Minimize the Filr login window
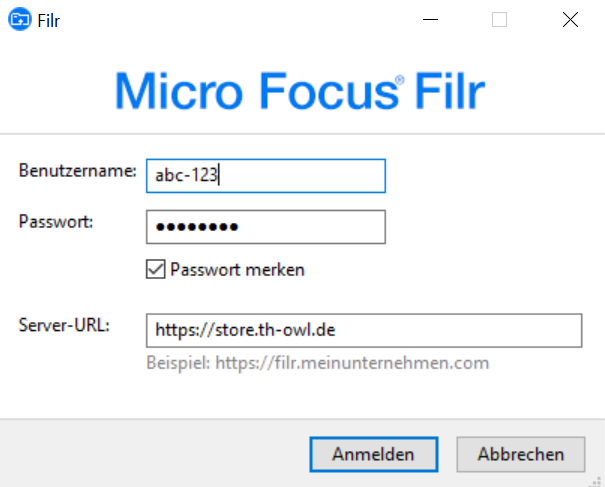 430,20
